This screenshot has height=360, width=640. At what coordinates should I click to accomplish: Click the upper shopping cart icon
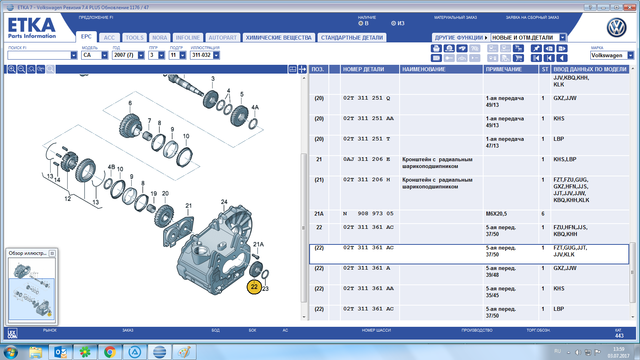tap(518, 49)
